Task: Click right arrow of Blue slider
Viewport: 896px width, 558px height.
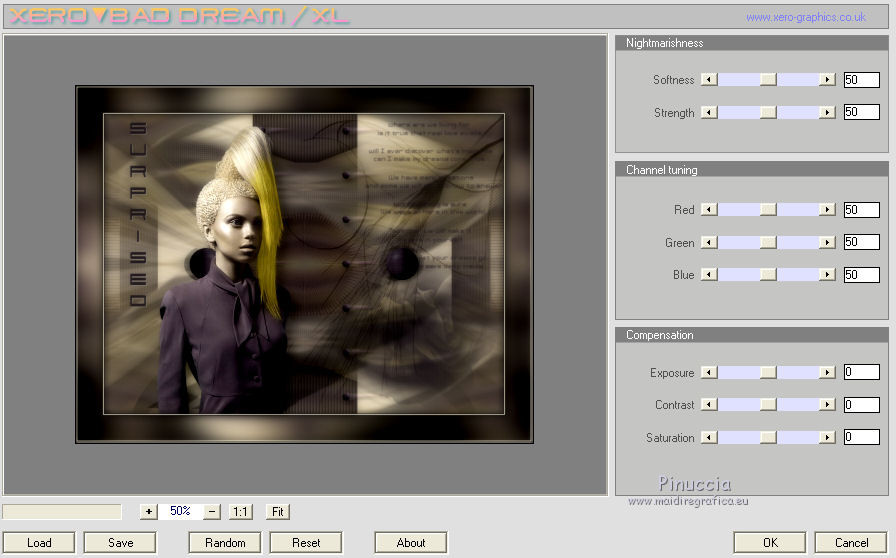Action: coord(827,275)
